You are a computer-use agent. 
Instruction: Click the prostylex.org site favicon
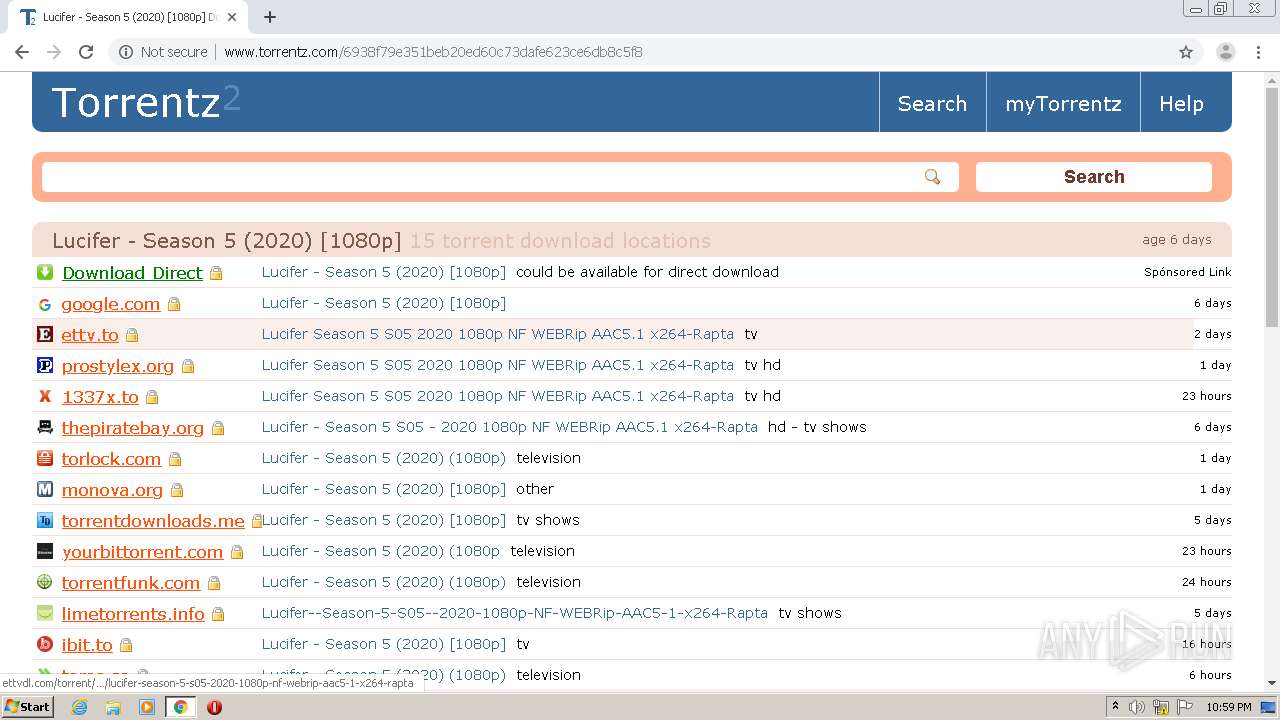45,366
